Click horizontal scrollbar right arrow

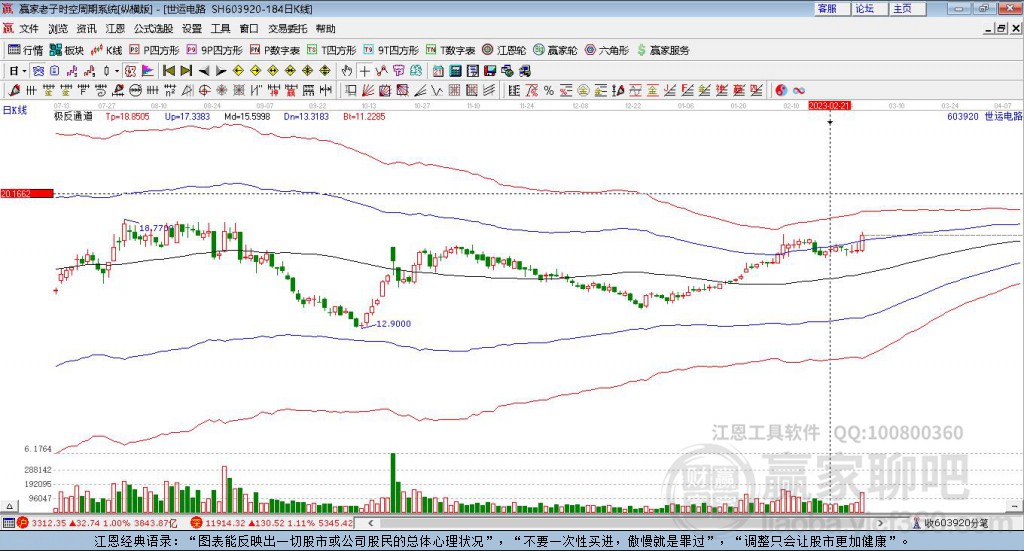tap(880, 523)
